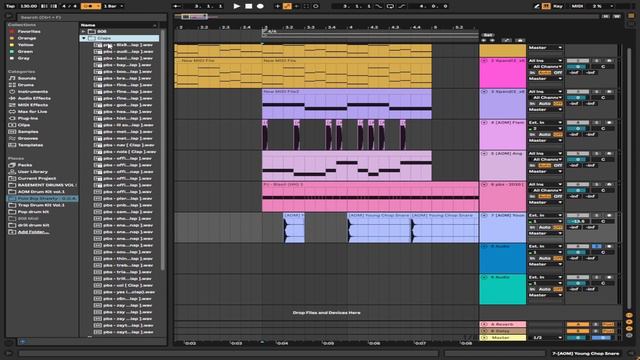Viewport: 640px width, 360px height.
Task: Open the Instruments category
Action: pyautogui.click(x=33, y=91)
